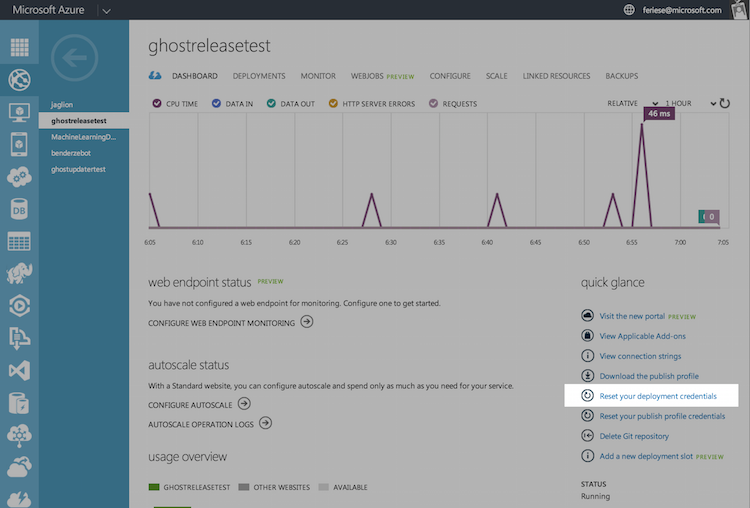Open the Relative display mode dropdown

coord(633,103)
